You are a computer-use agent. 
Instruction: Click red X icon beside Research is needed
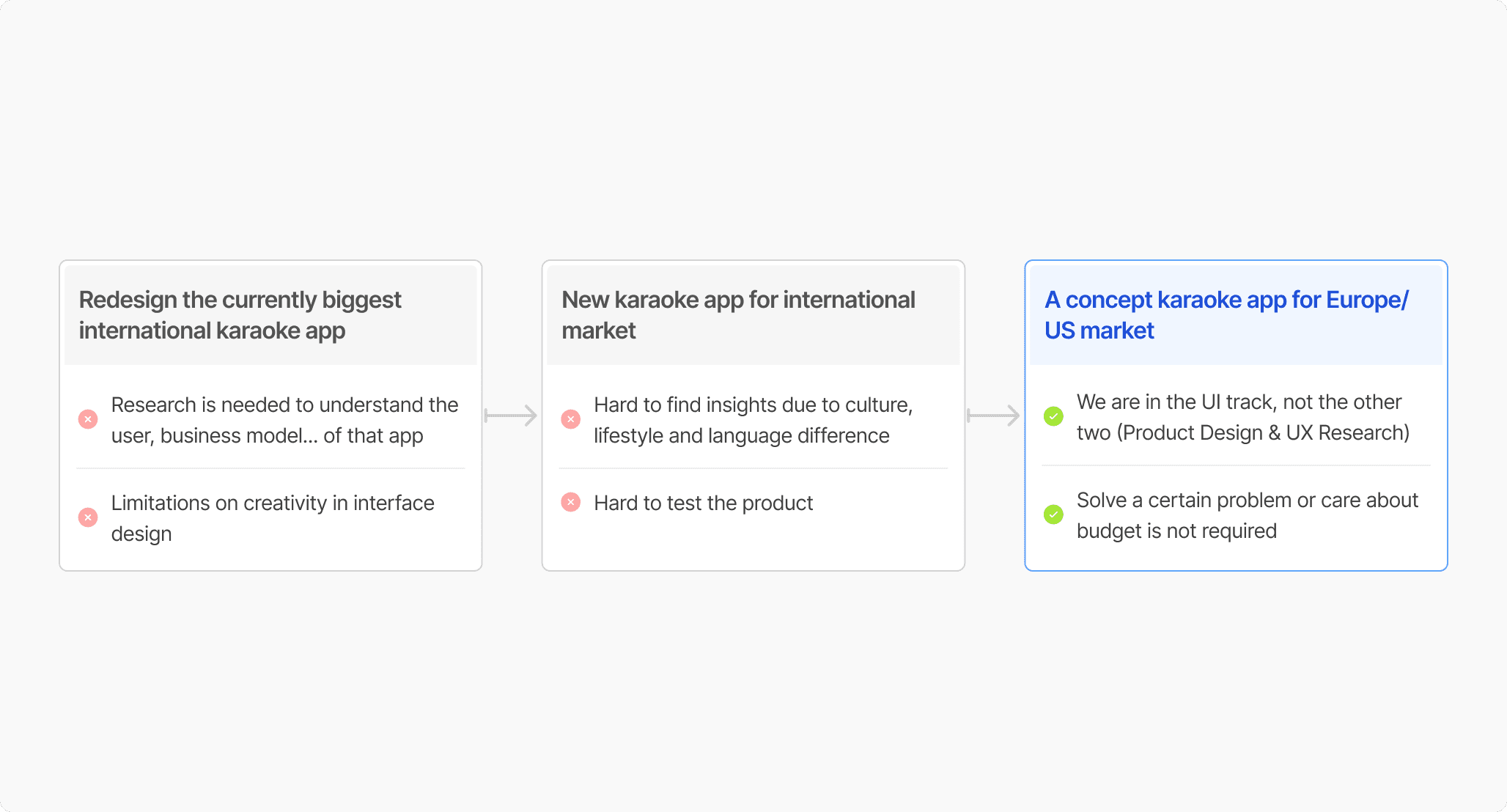[88, 419]
